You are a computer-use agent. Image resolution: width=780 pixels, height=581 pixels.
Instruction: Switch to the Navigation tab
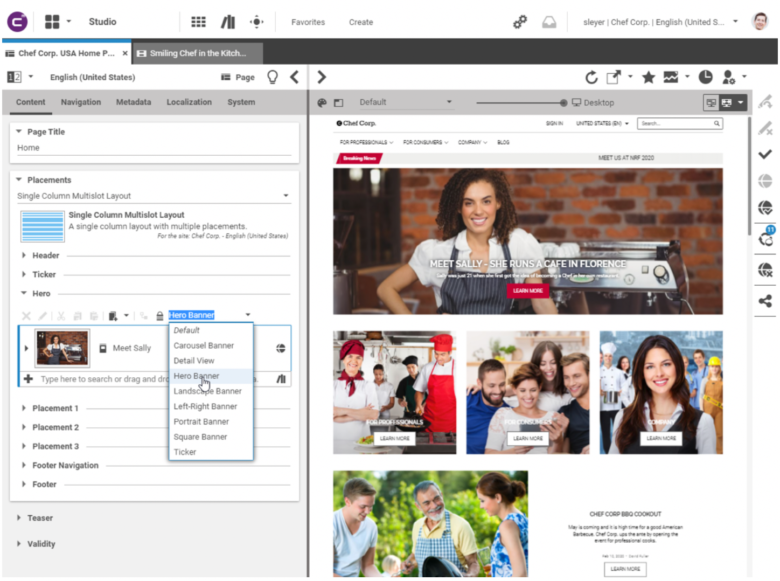click(81, 102)
